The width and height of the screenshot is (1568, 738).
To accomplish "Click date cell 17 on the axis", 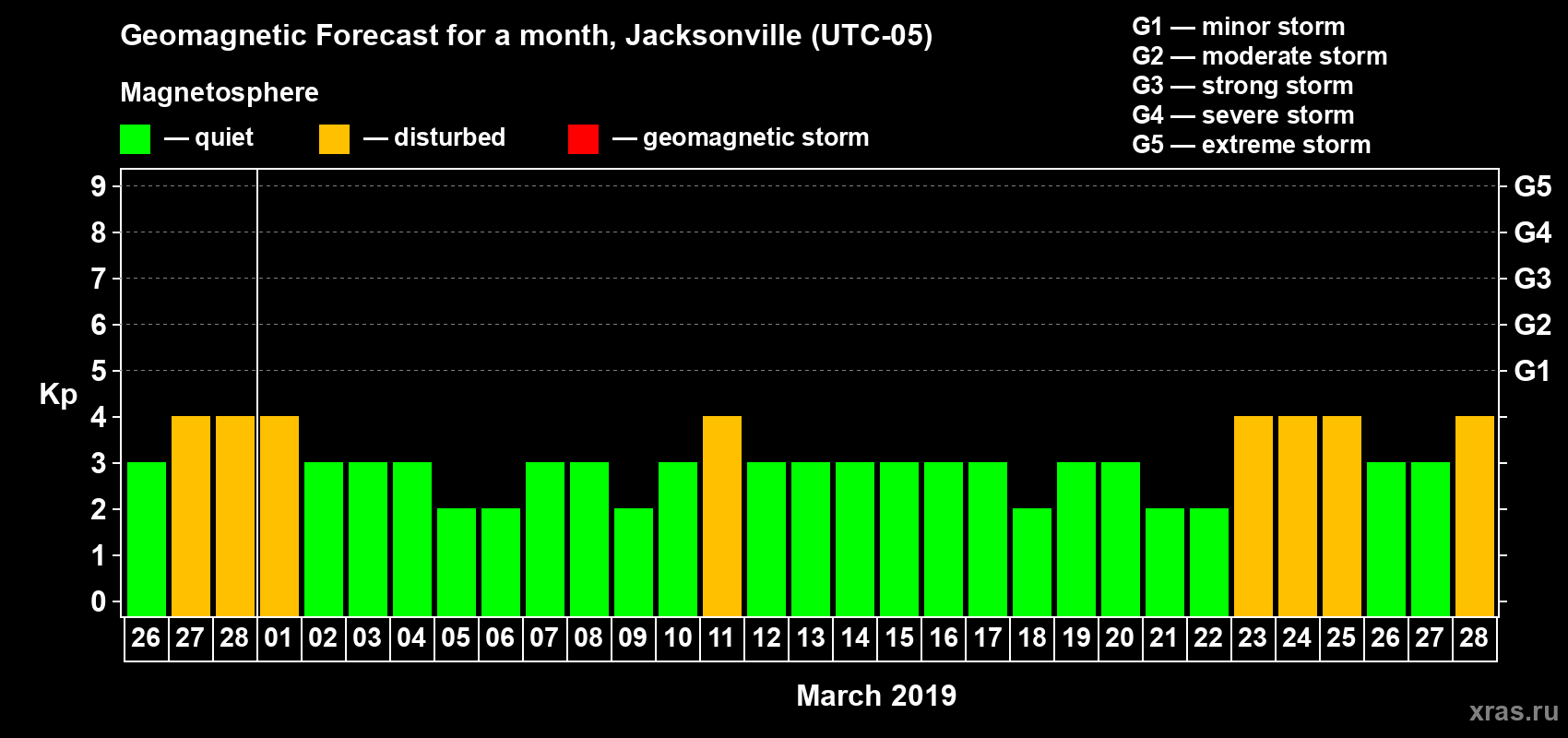I will coord(987,638).
